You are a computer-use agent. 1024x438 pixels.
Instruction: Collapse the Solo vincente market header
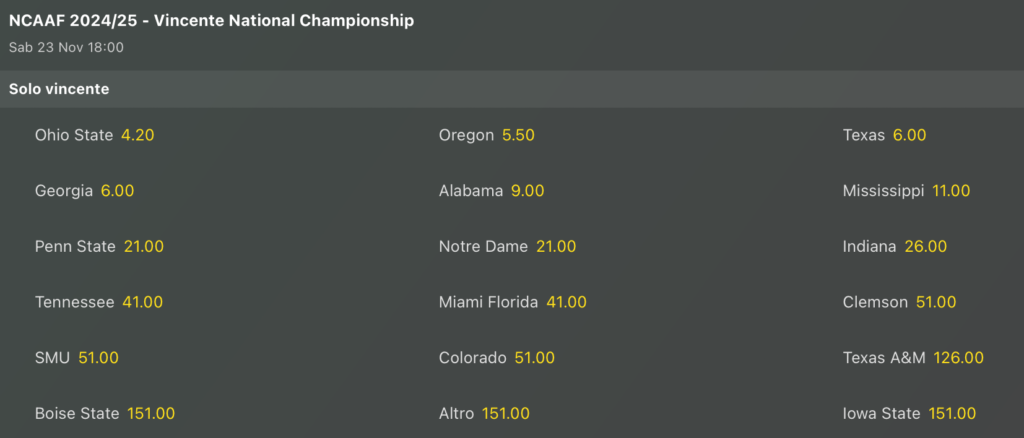coord(512,89)
